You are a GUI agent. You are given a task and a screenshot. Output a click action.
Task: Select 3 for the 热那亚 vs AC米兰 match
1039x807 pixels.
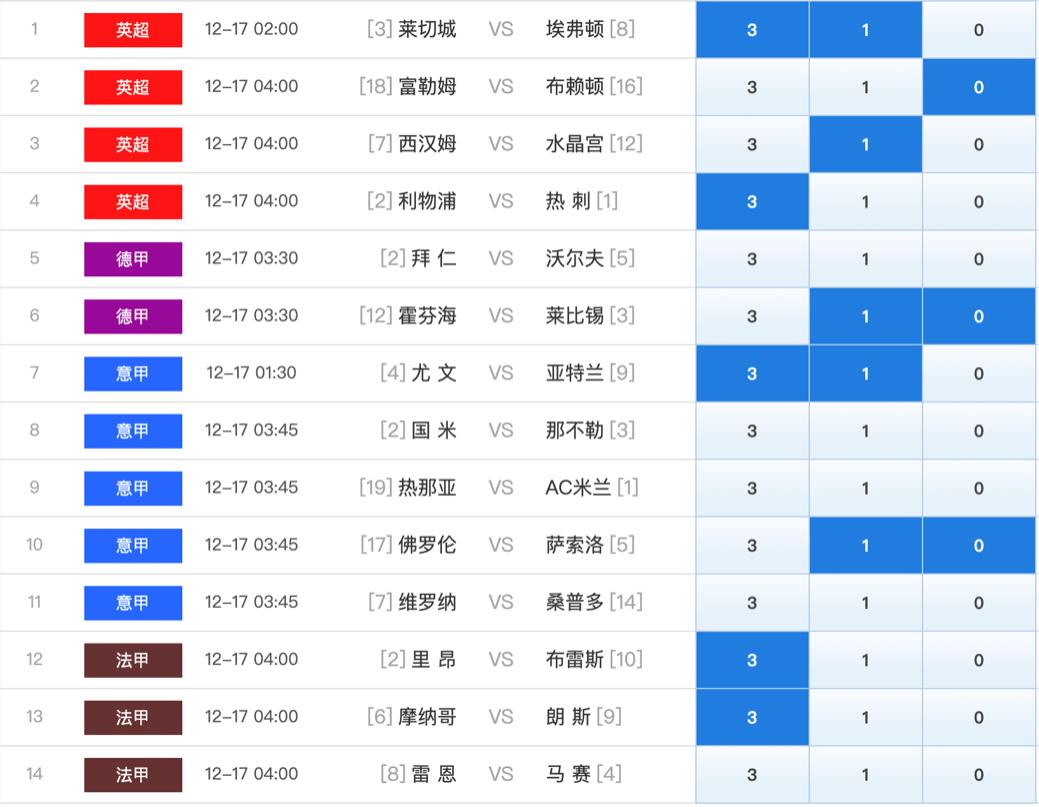pos(752,488)
